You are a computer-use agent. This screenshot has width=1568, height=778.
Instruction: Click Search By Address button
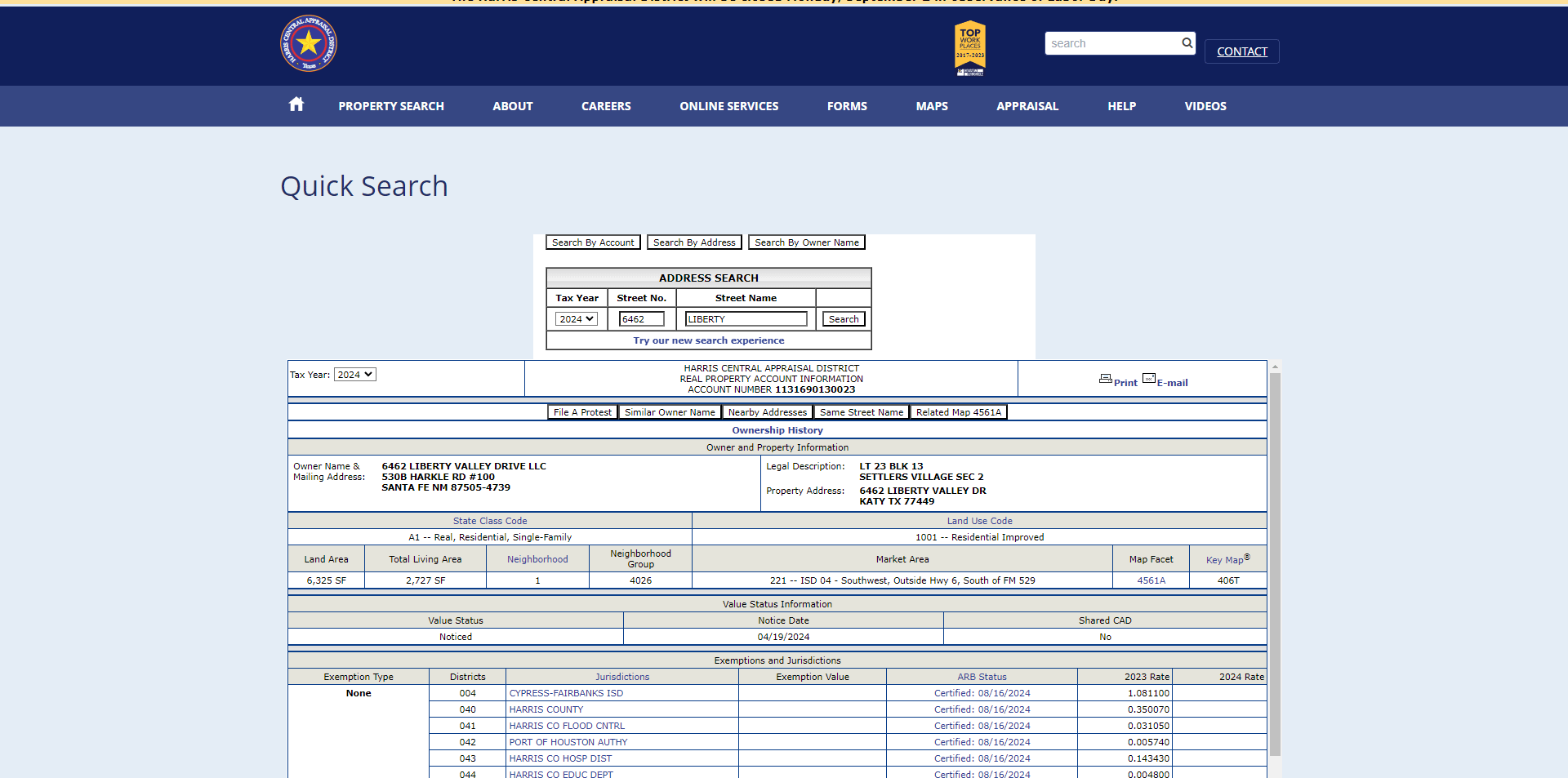coord(694,242)
